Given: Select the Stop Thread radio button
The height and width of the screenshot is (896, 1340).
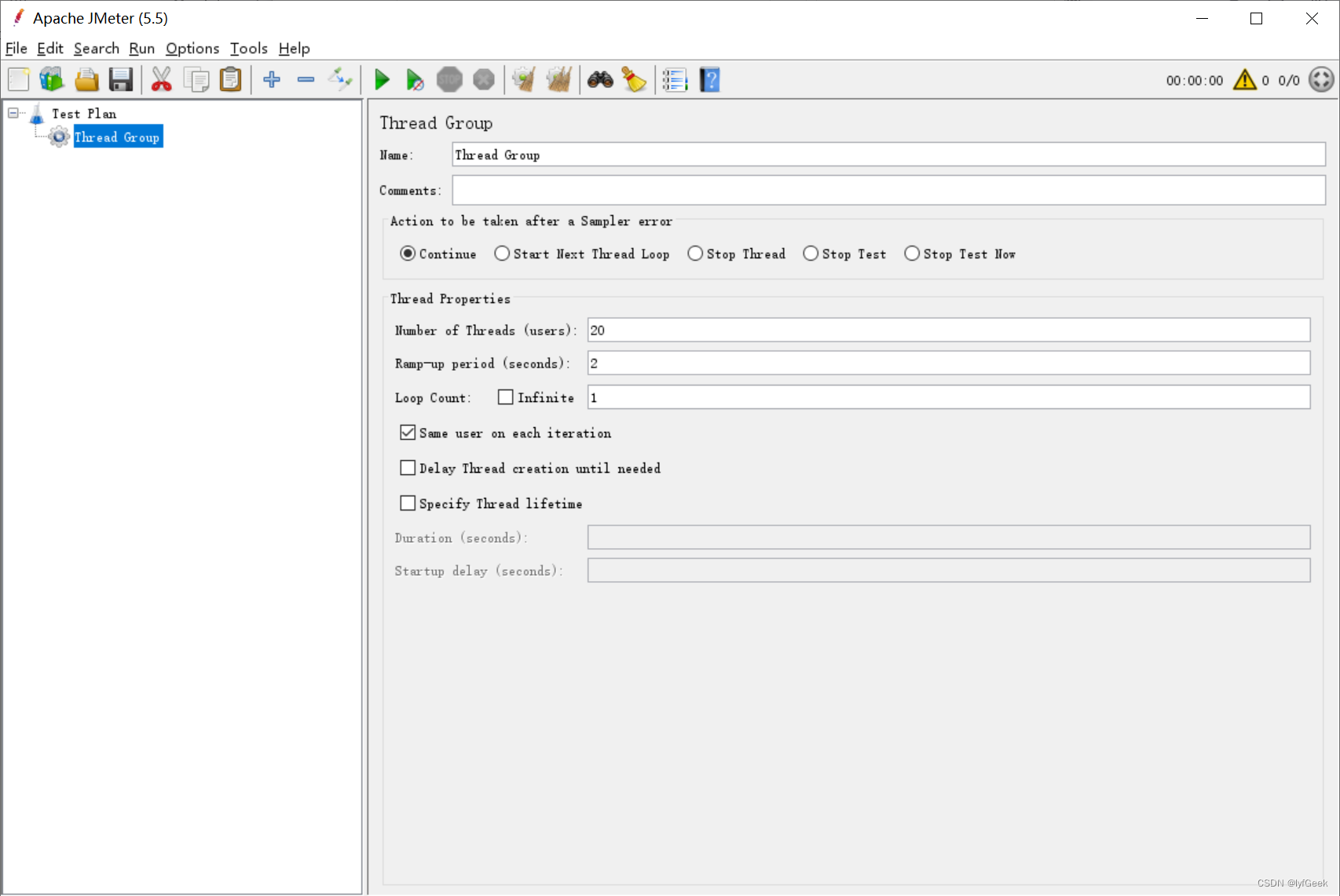Looking at the screenshot, I should pos(695,254).
